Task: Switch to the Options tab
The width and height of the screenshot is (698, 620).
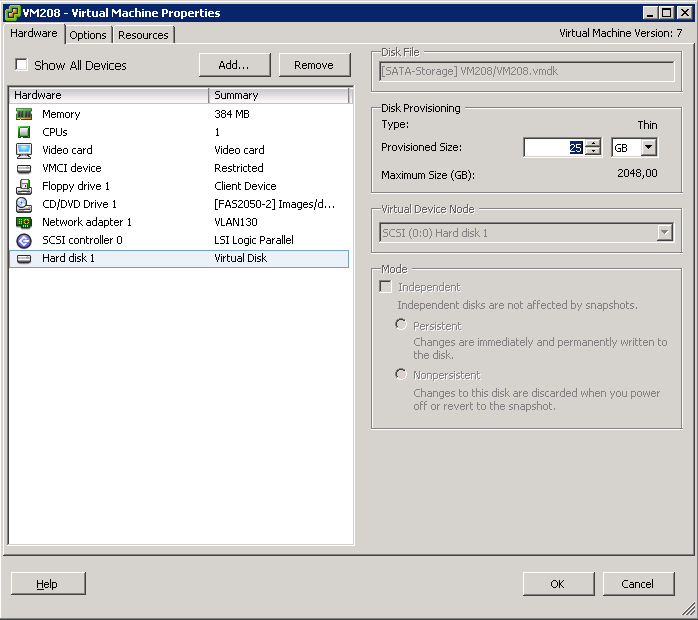Action: (88, 35)
